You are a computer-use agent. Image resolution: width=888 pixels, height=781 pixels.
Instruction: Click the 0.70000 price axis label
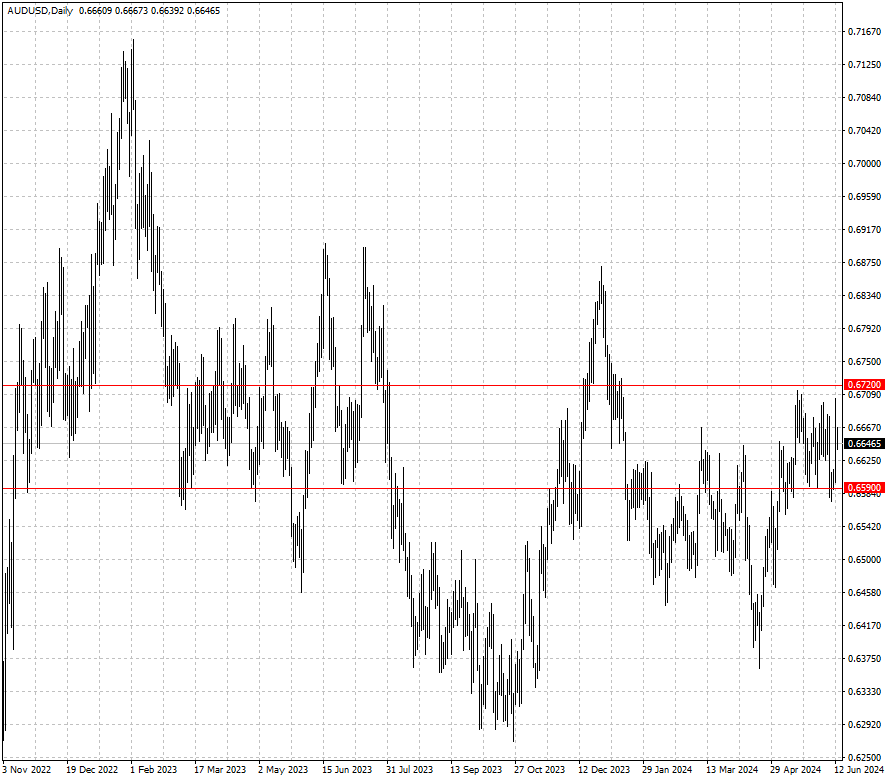(x=864, y=164)
